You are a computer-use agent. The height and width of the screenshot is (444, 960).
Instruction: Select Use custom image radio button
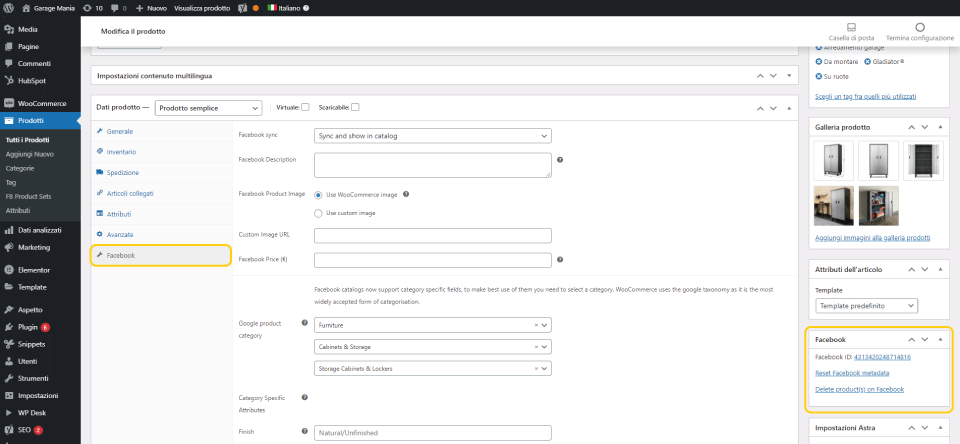[318, 213]
